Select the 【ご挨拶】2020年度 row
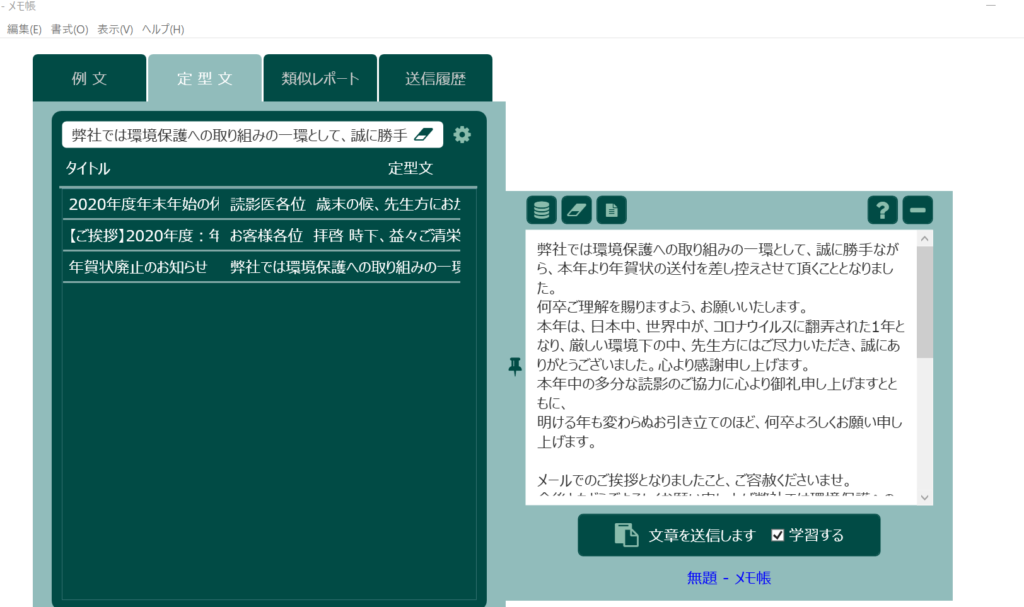The width and height of the screenshot is (1024, 607). tap(262, 236)
